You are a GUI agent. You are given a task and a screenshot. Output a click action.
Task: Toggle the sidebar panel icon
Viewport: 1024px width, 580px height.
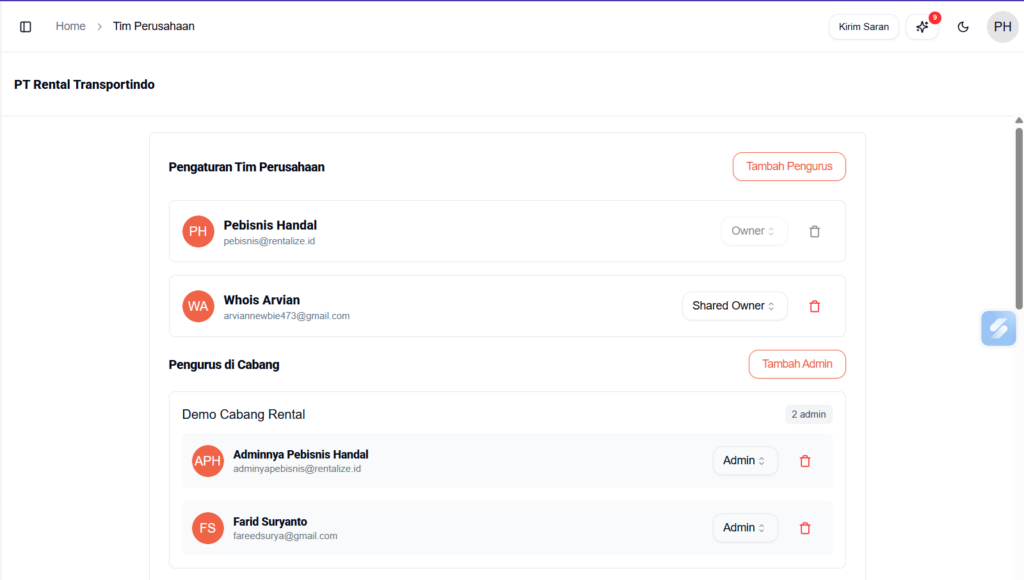coord(26,27)
